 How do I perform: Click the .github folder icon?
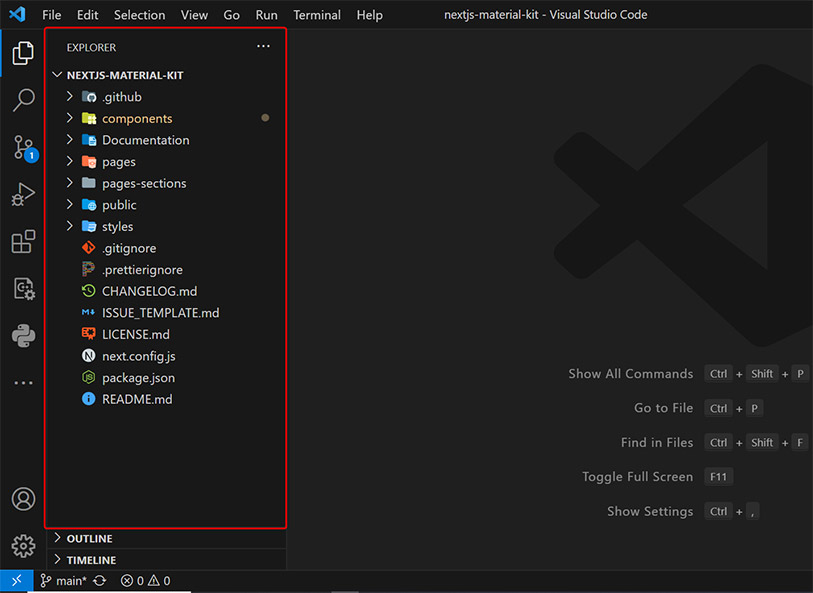point(89,97)
